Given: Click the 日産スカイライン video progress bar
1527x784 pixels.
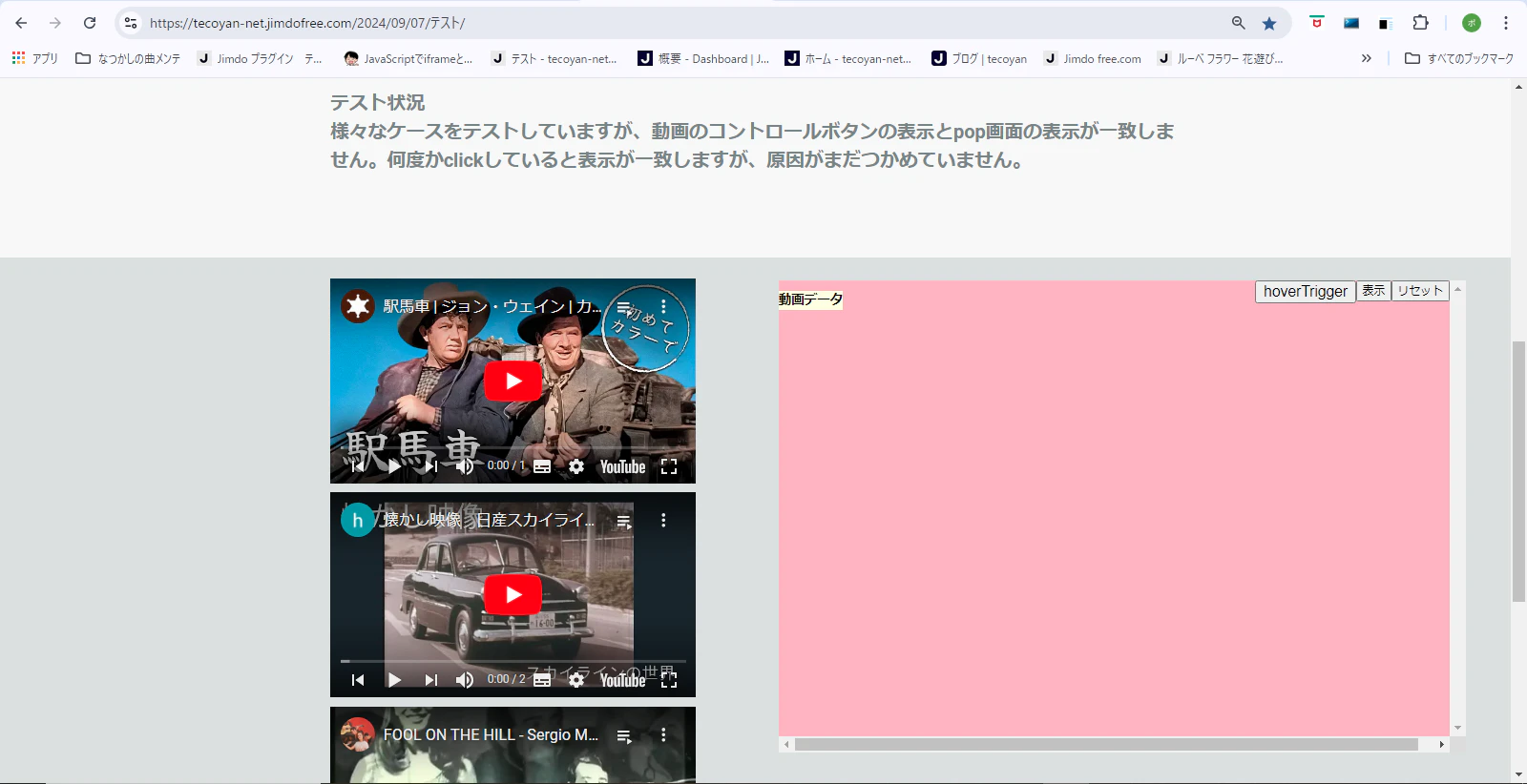Looking at the screenshot, I should [512, 661].
